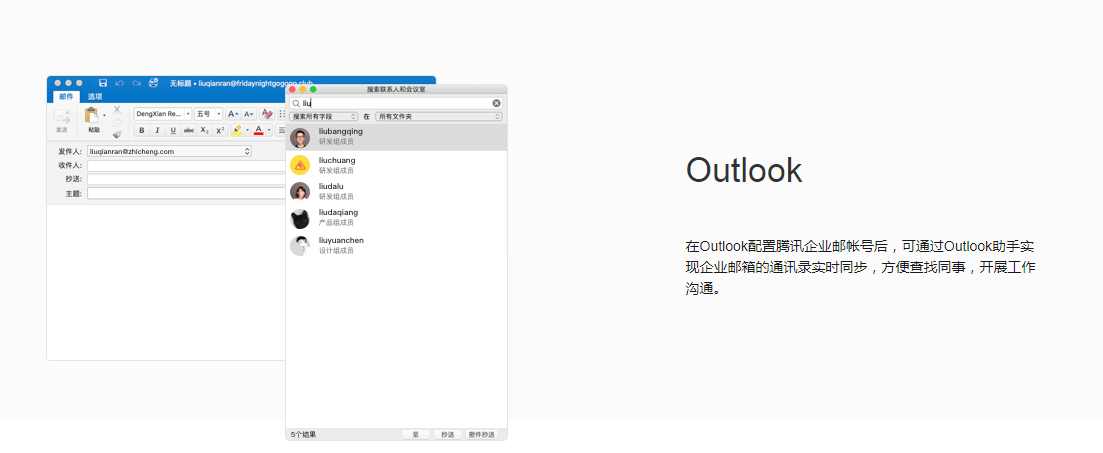Screen dimensions: 1103x453
Task: Click the Send (发送) icon
Action: [x=62, y=118]
